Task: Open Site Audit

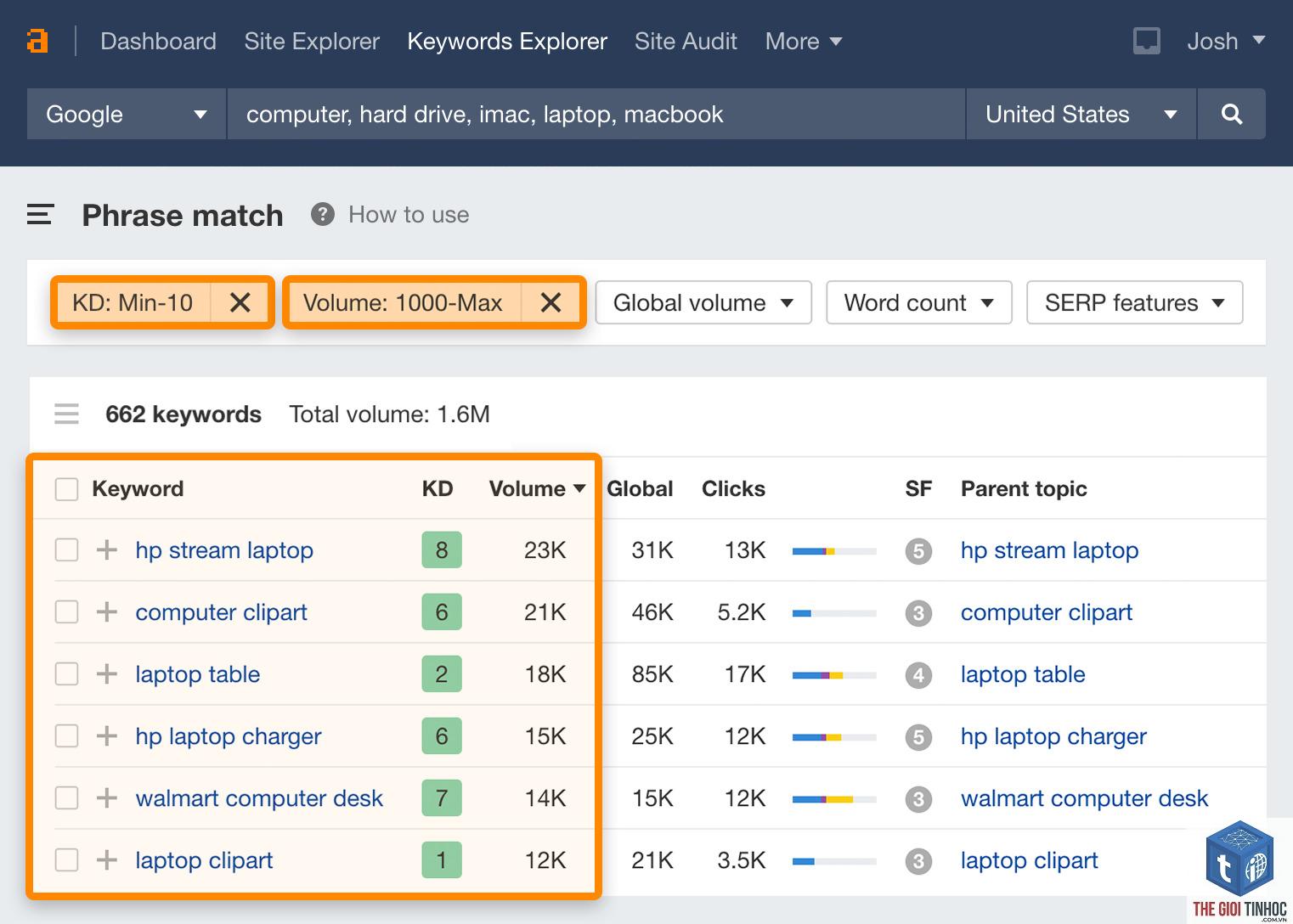Action: (686, 41)
